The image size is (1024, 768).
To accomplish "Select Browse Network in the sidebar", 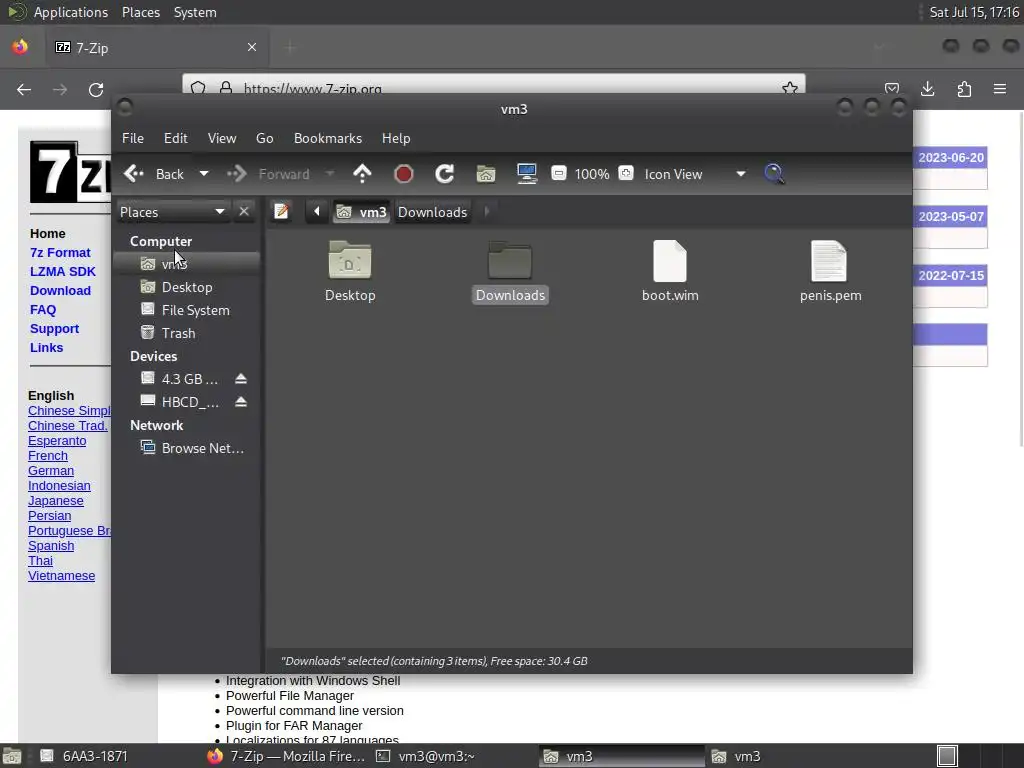I will point(187,448).
